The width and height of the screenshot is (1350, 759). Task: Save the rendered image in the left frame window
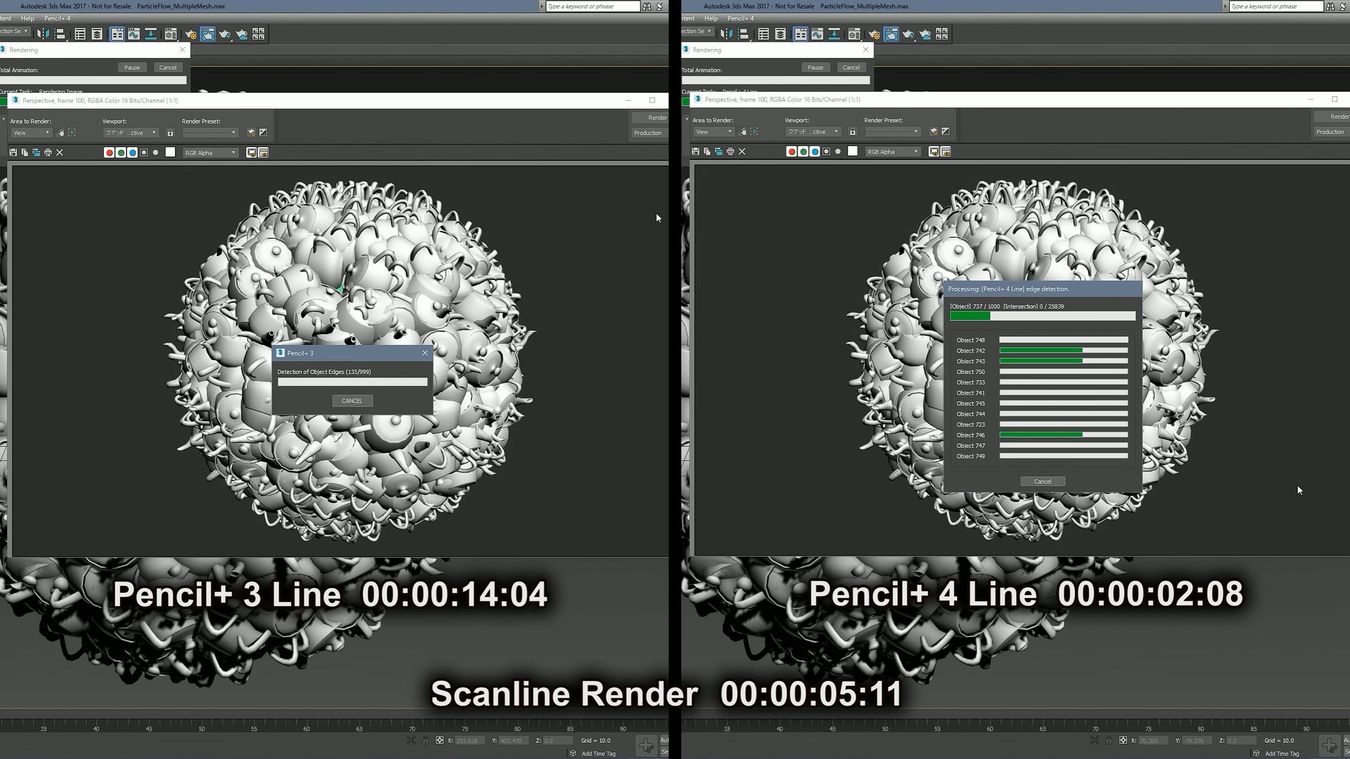pyautogui.click(x=13, y=152)
